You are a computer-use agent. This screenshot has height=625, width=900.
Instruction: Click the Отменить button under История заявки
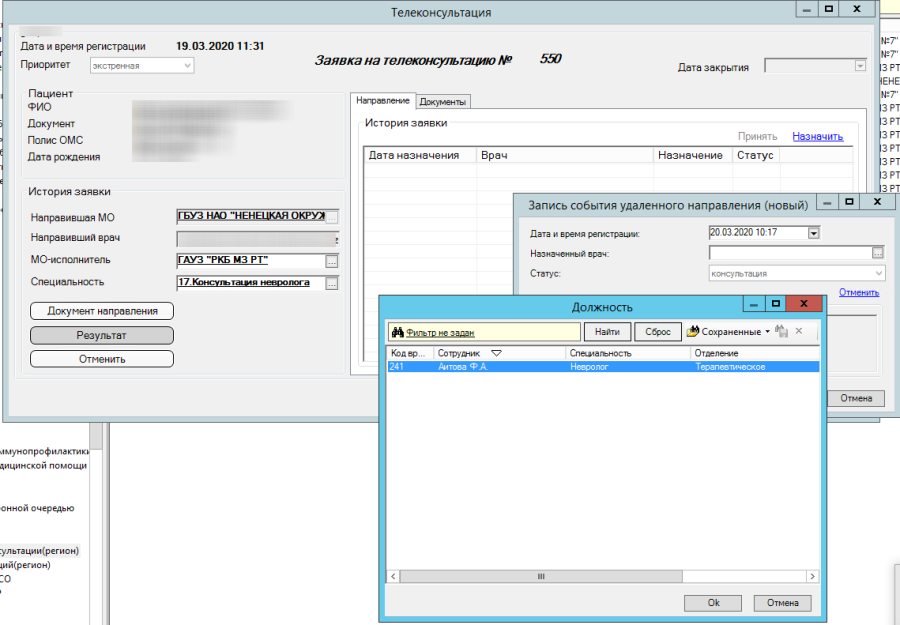pos(102,359)
